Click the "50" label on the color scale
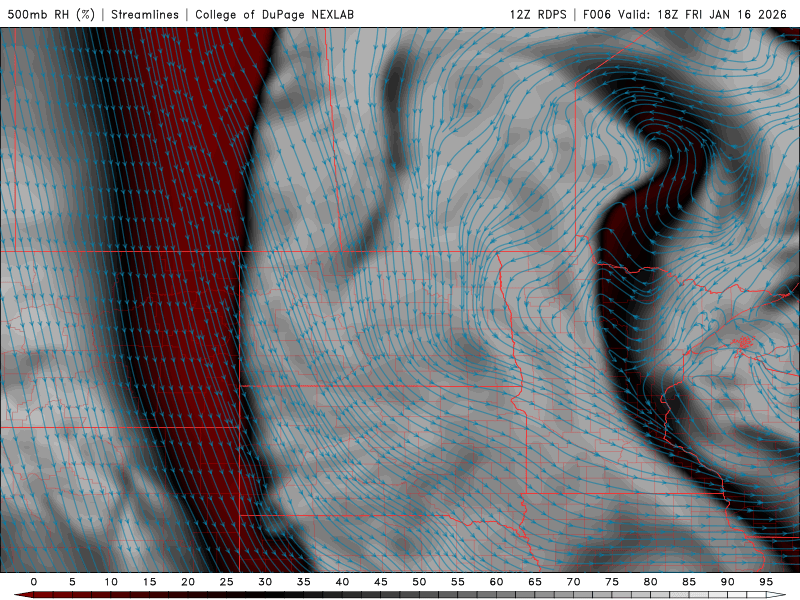Screen dimensions: 800x600 point(419,582)
